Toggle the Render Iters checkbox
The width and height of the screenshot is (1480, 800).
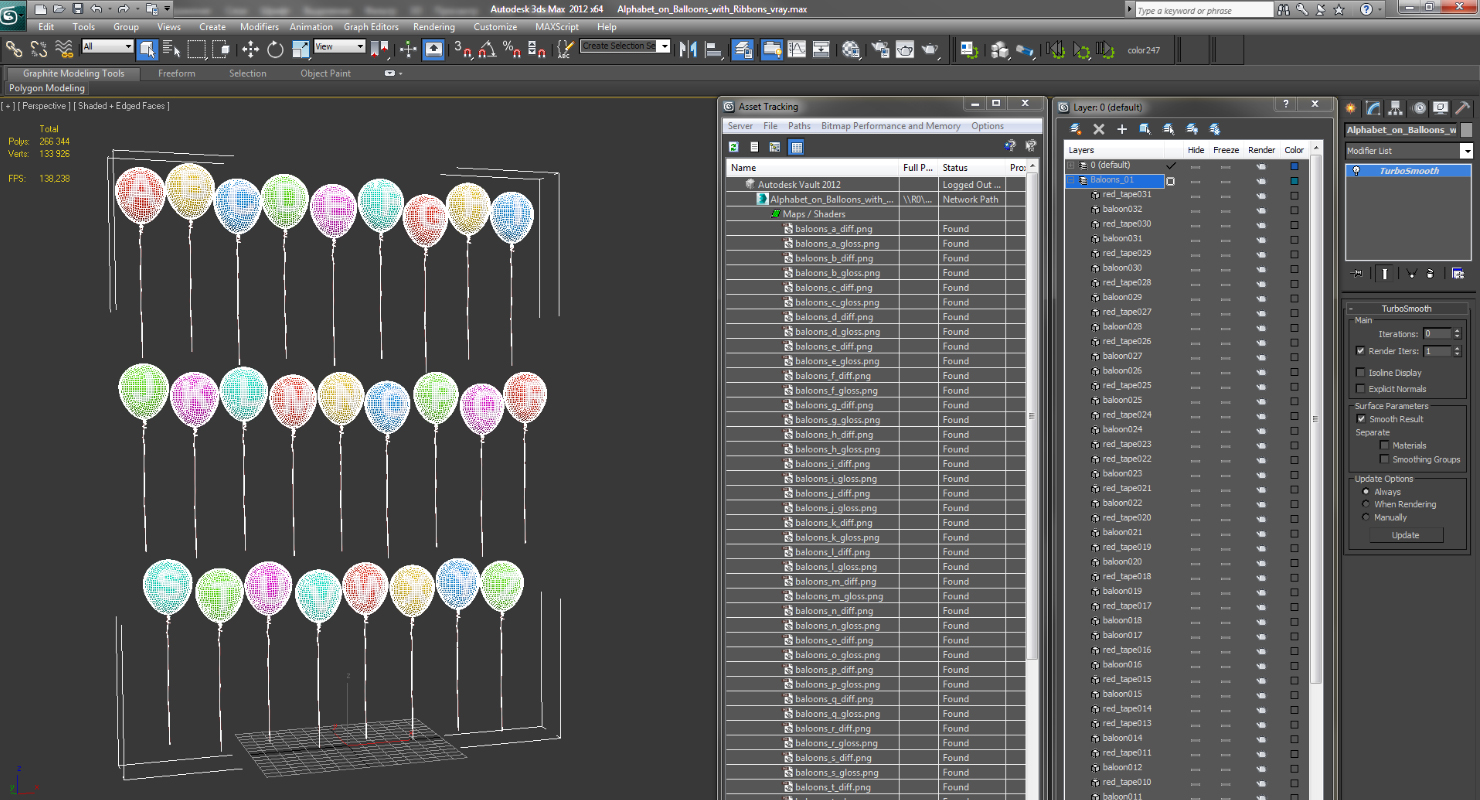(x=1360, y=351)
